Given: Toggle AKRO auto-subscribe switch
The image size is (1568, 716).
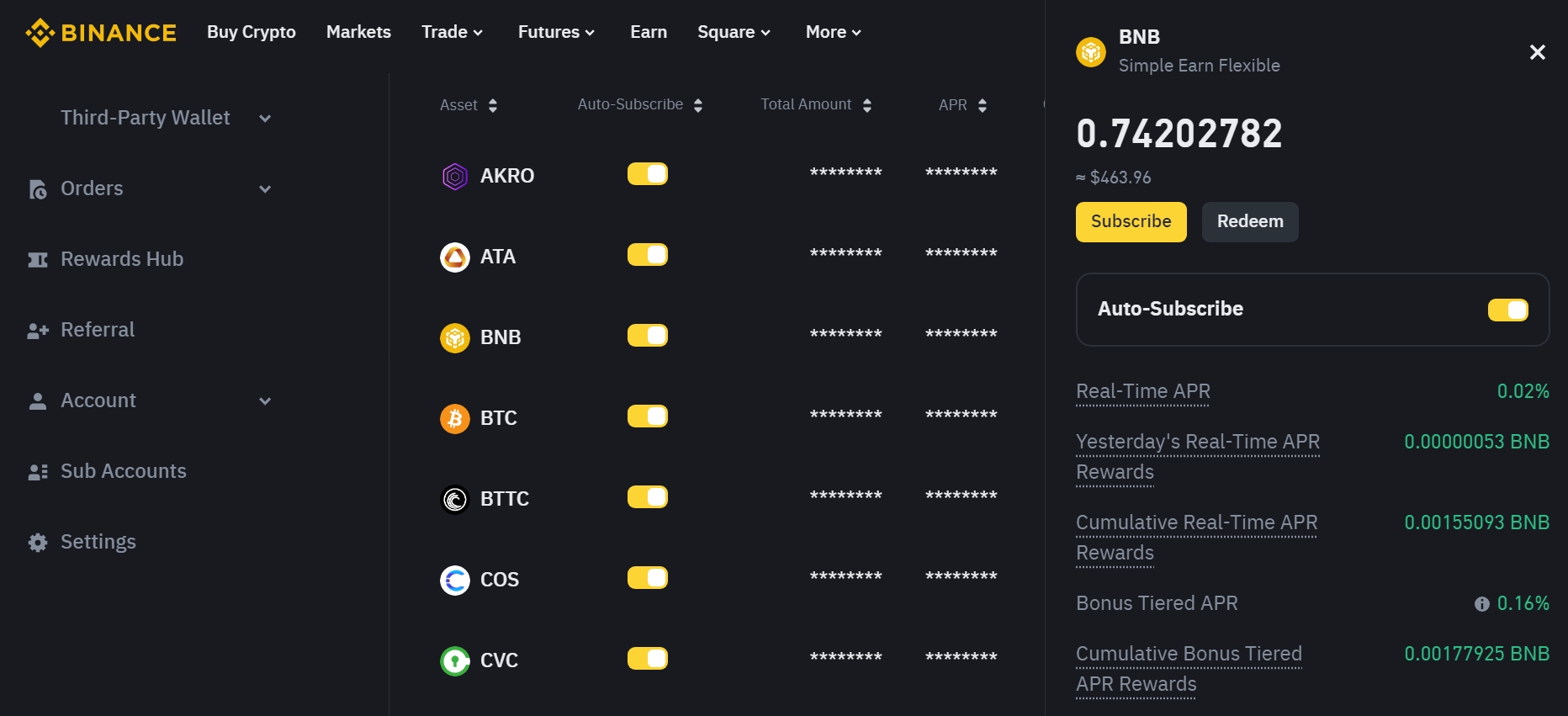Looking at the screenshot, I should [x=648, y=174].
